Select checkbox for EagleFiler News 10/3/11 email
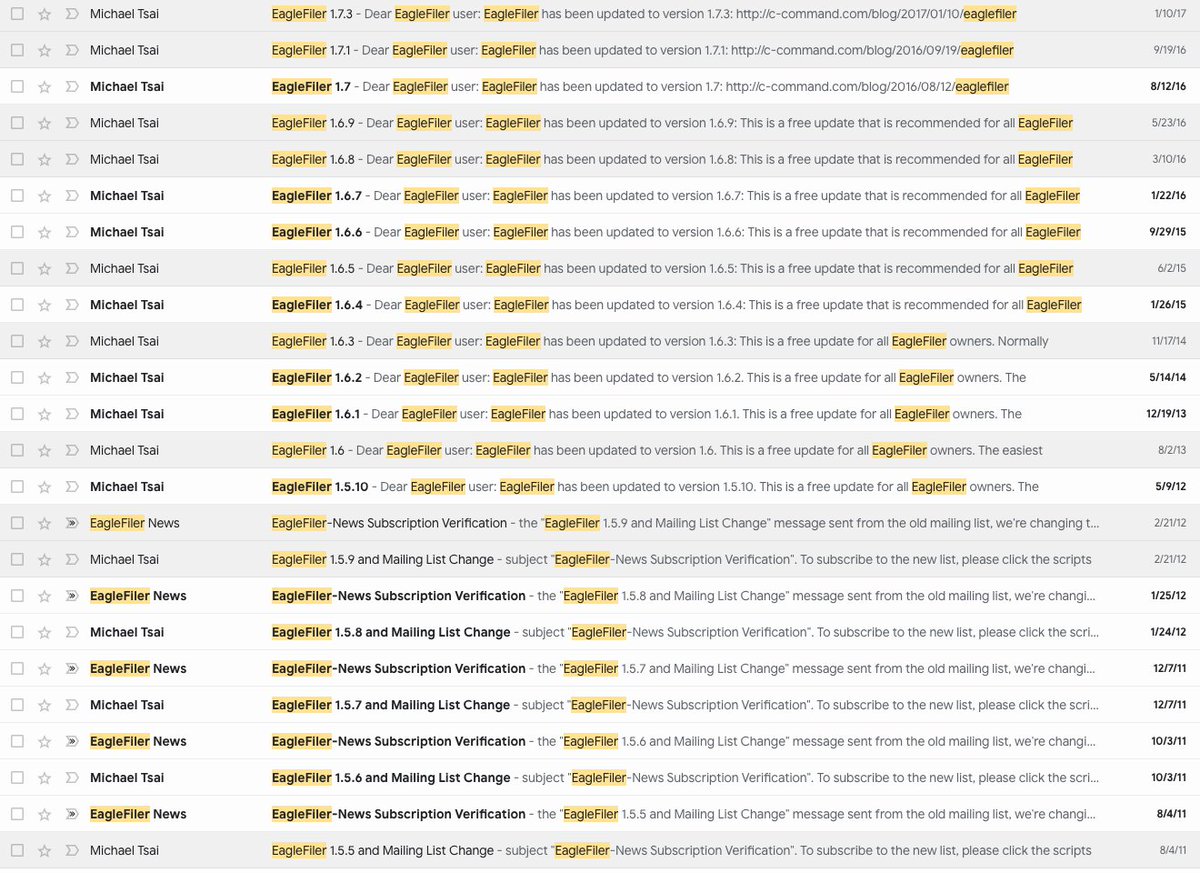This screenshot has height=873, width=1200. 17,741
